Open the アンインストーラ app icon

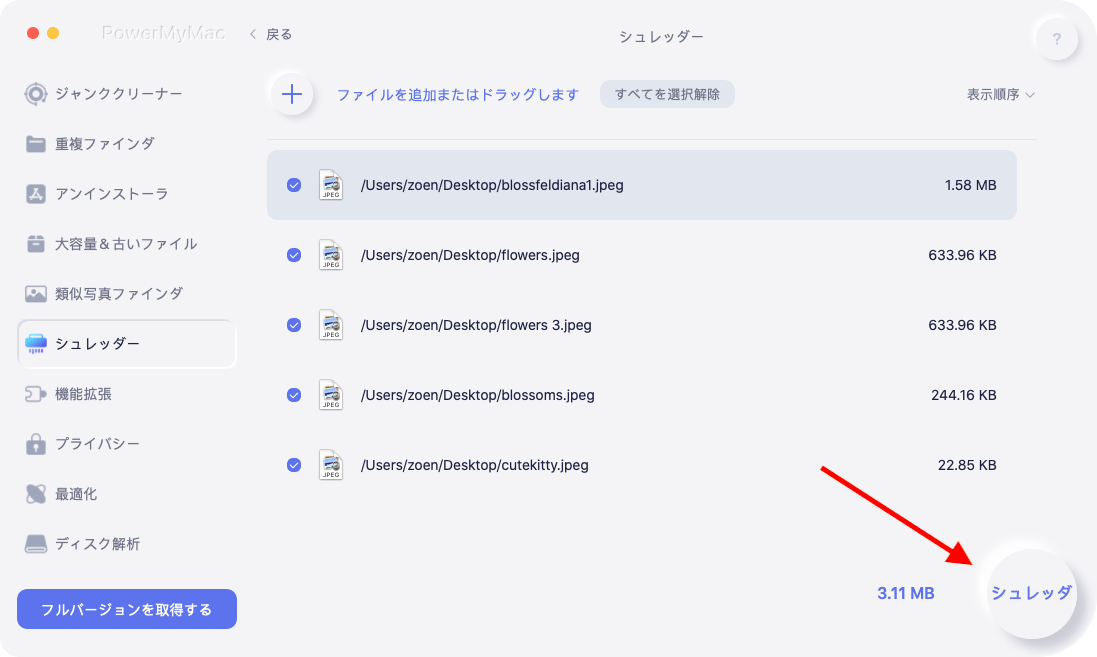pyautogui.click(x=36, y=194)
